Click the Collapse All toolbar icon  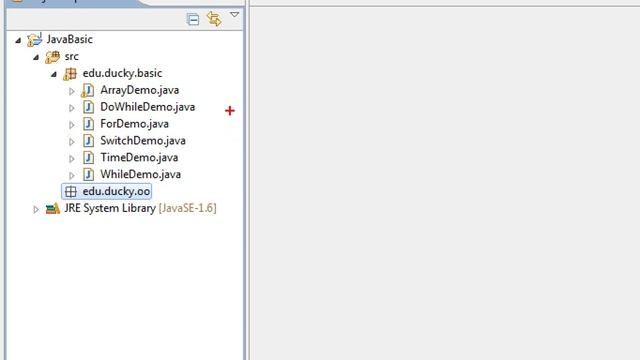(193, 19)
